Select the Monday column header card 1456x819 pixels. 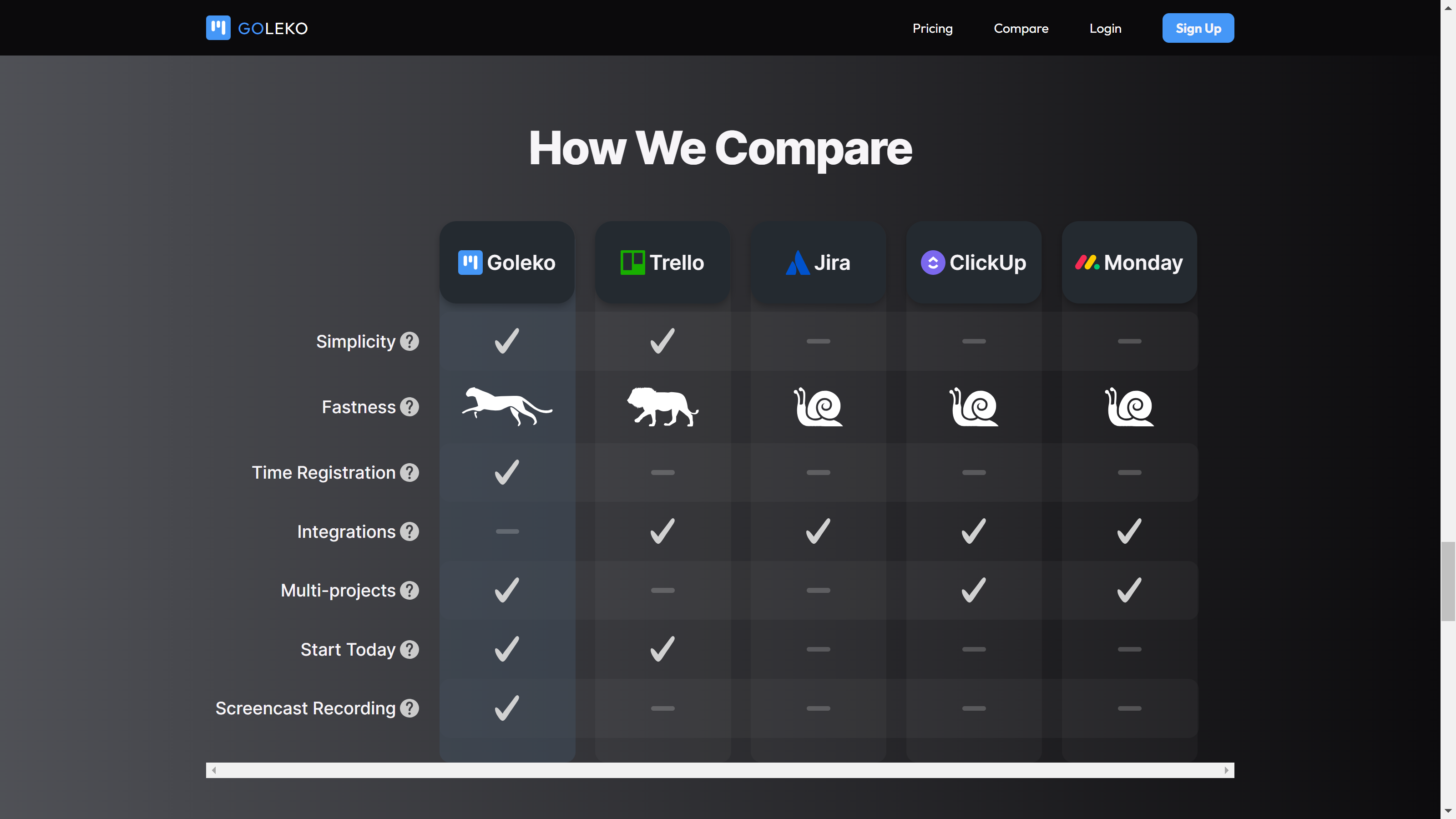[x=1129, y=262]
